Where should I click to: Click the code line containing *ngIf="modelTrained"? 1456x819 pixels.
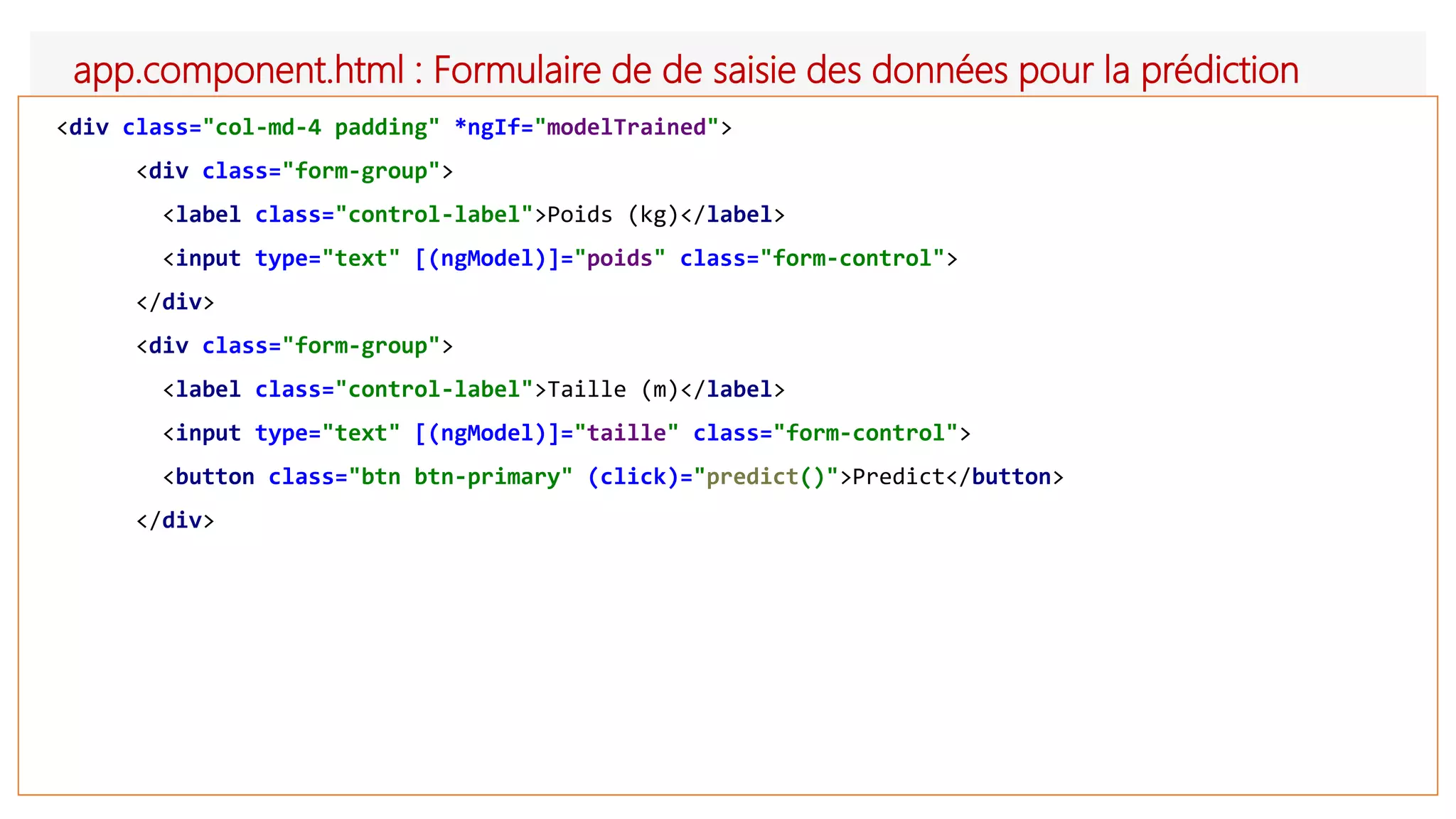(394, 128)
